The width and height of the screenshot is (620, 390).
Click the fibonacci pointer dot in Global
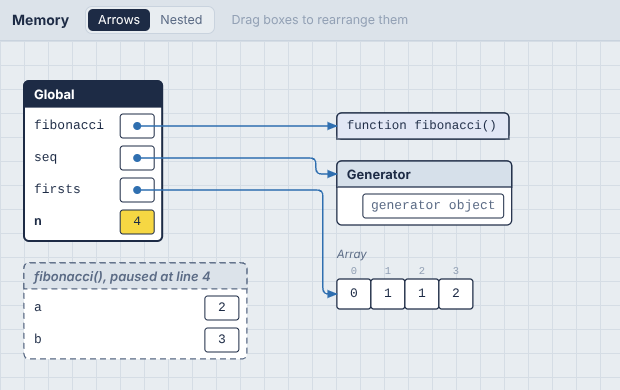tap(137, 126)
